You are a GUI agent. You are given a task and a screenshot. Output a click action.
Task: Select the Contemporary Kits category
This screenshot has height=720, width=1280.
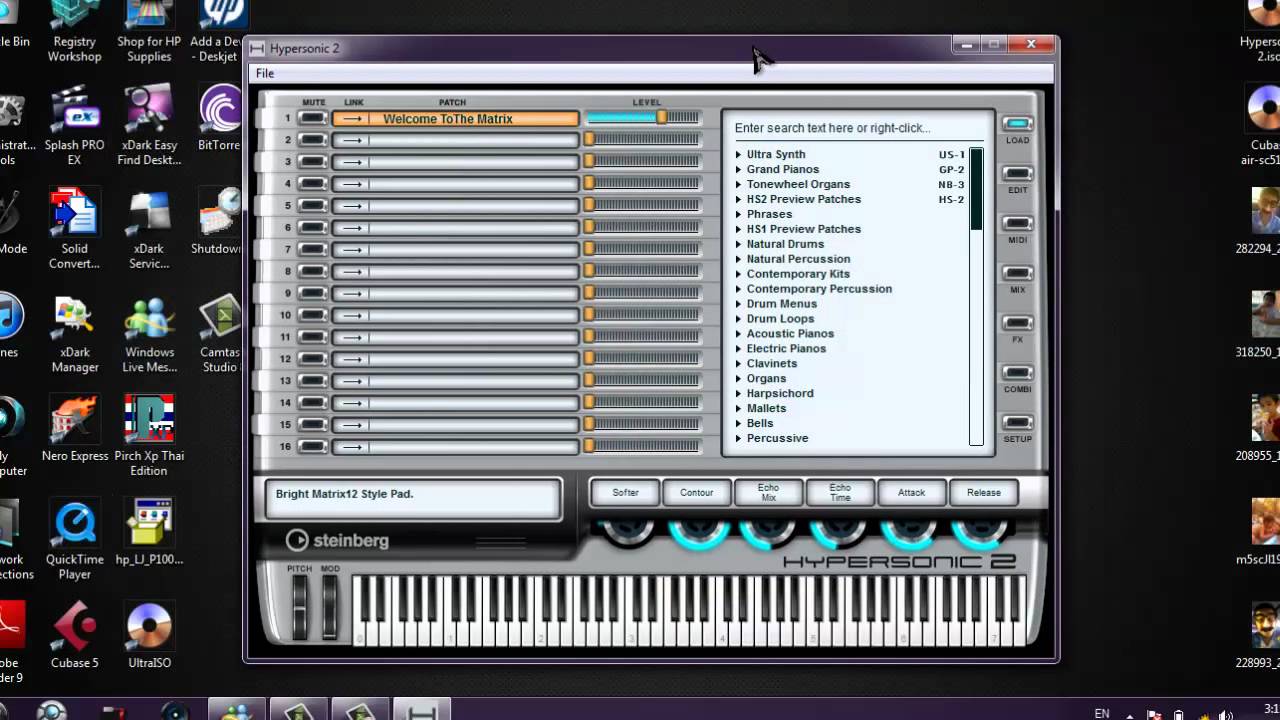tap(798, 274)
